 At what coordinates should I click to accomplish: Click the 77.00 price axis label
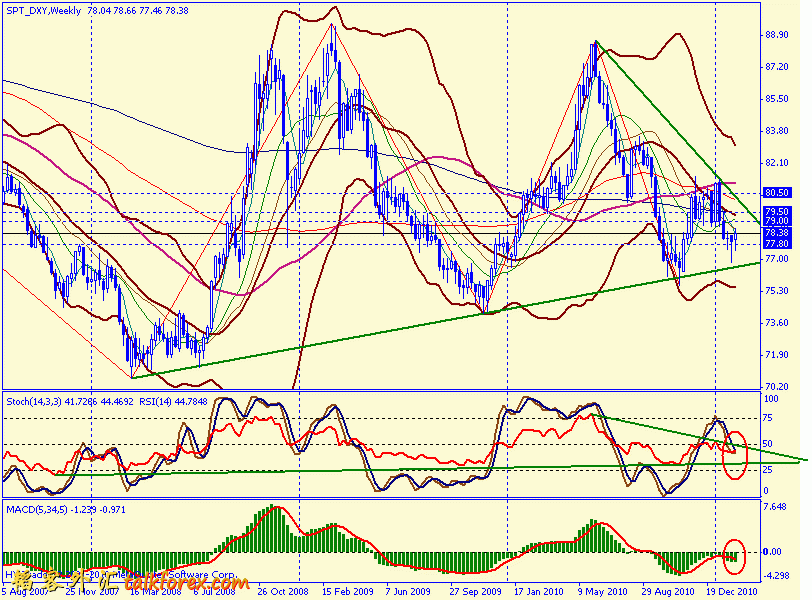776,259
